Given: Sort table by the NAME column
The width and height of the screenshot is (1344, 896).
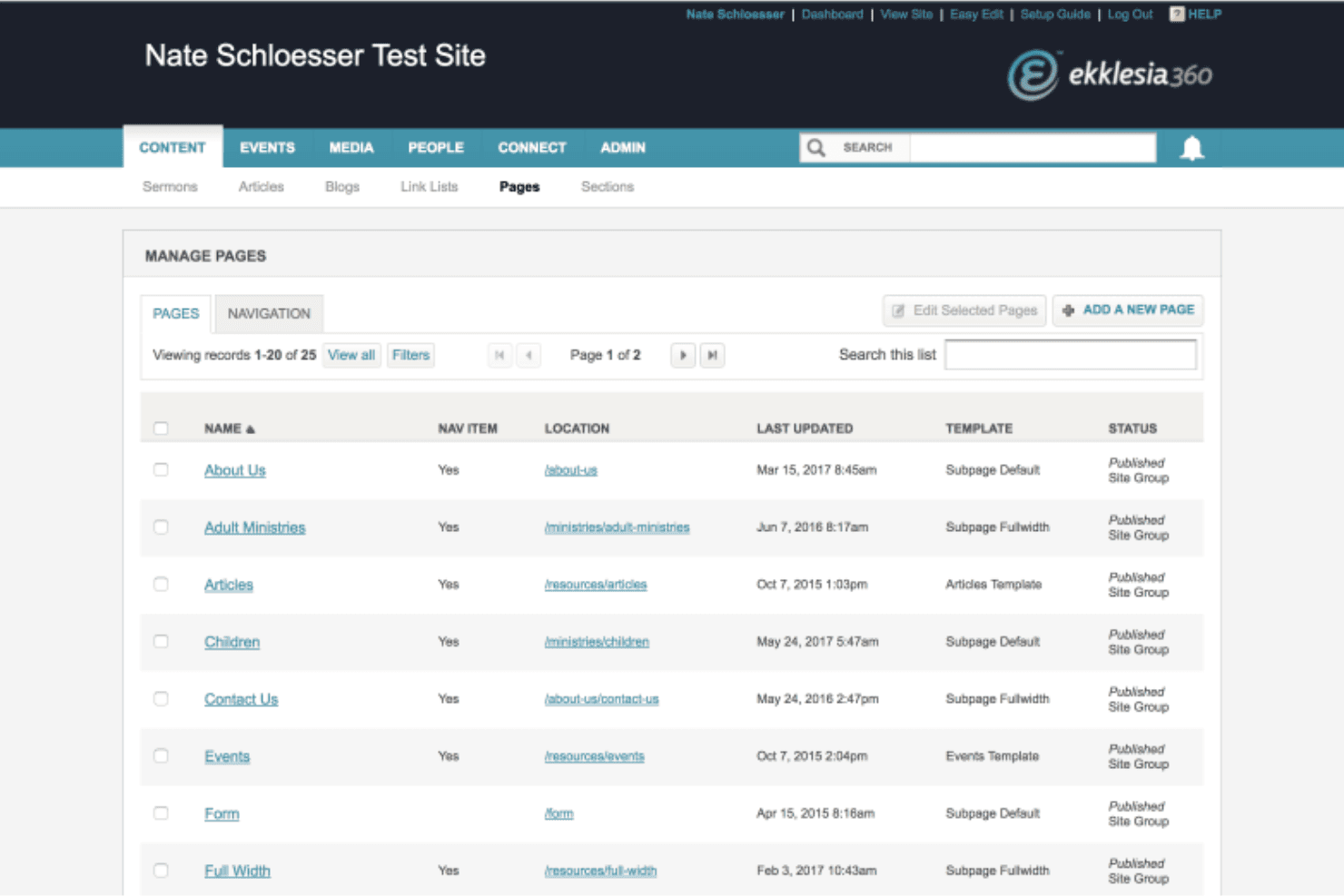Looking at the screenshot, I should pos(229,428).
